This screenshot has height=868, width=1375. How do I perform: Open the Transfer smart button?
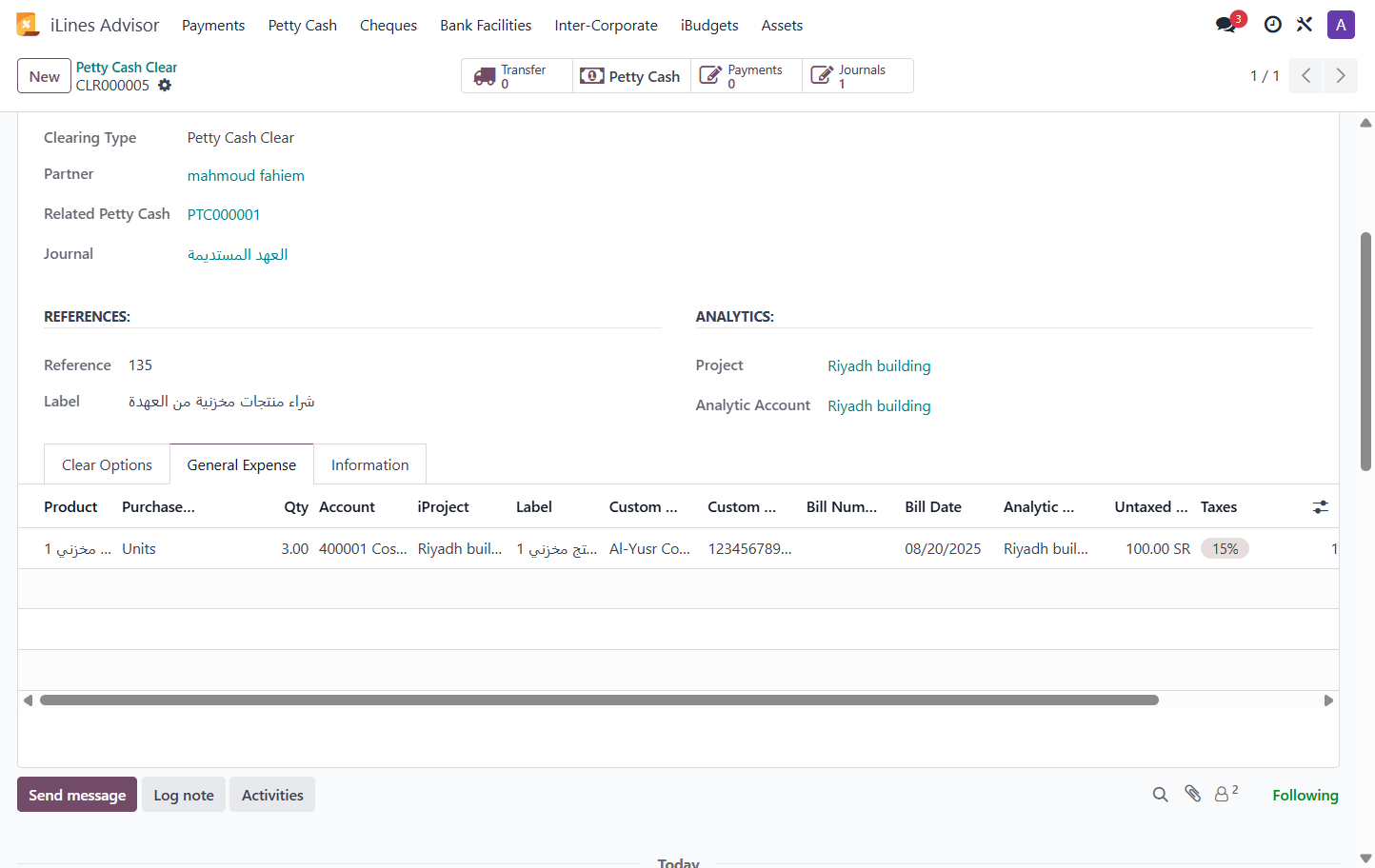pos(517,76)
